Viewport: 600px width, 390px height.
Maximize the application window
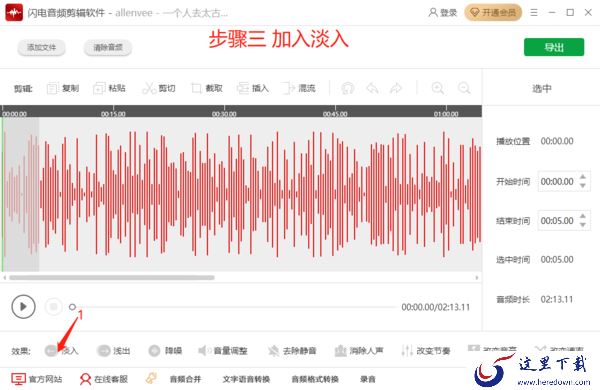click(570, 13)
